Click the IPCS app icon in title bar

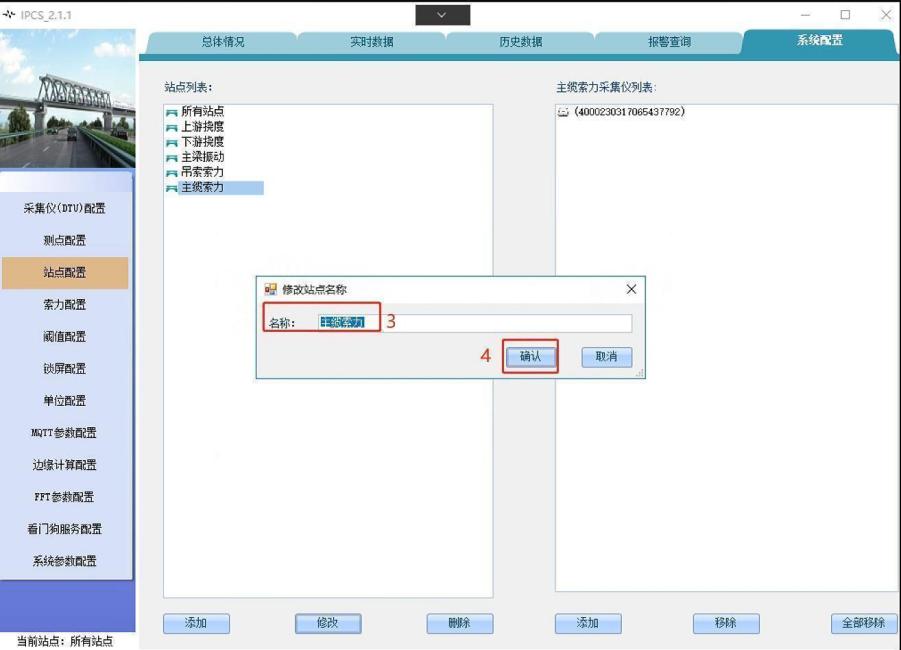click(11, 15)
